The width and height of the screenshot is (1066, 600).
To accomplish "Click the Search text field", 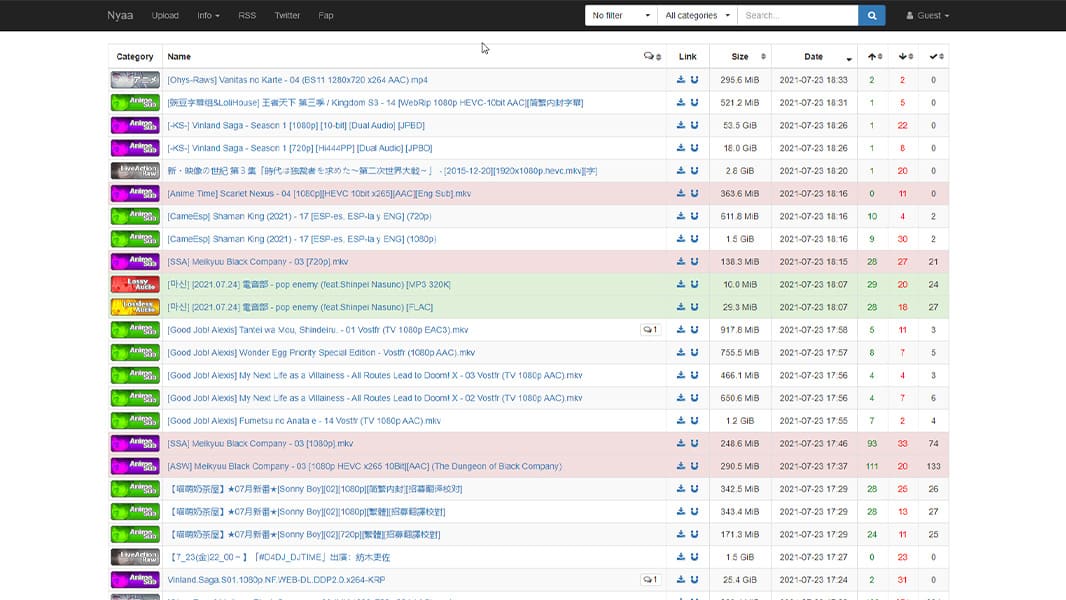I will (797, 15).
